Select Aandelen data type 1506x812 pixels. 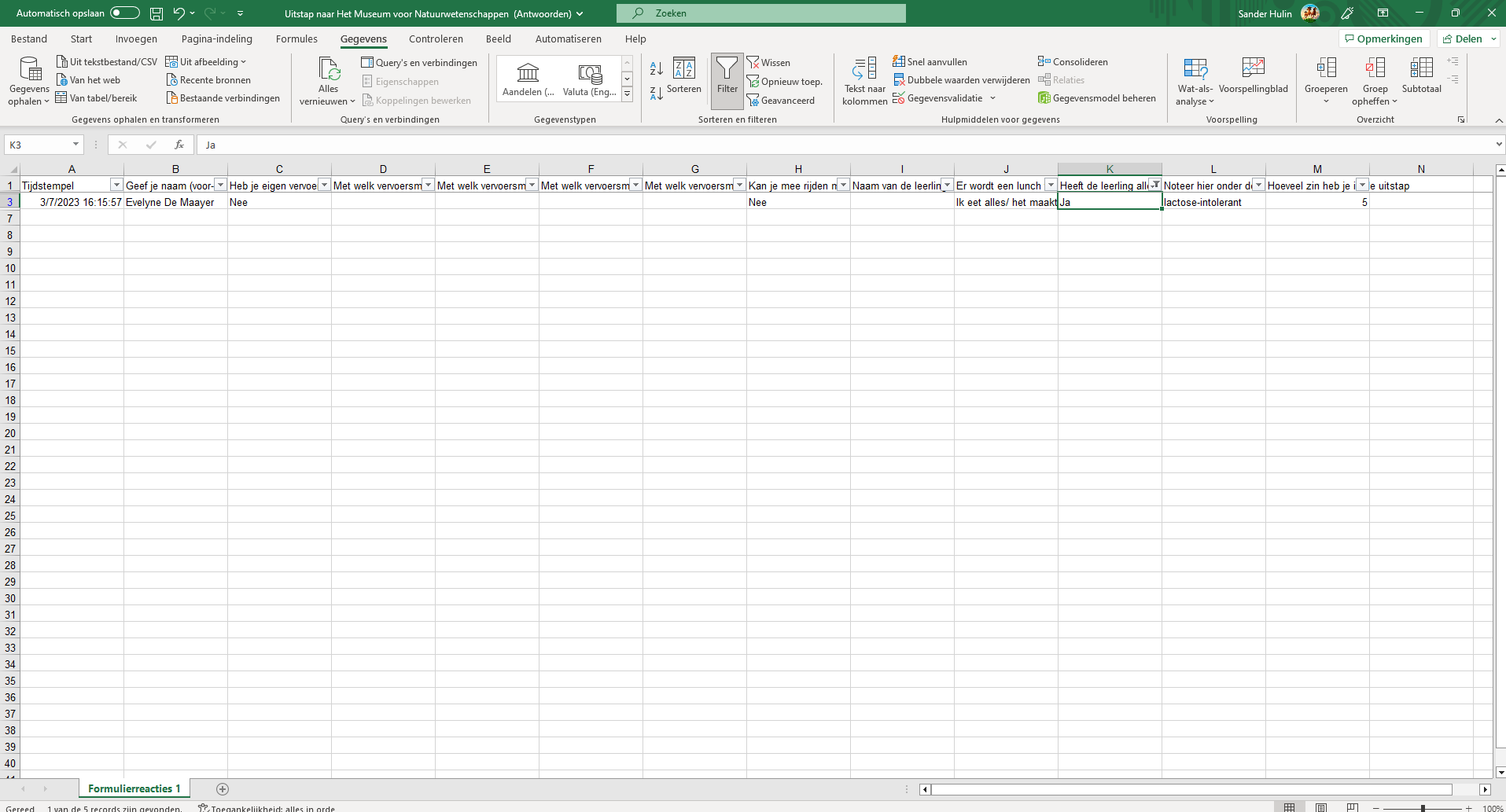point(528,79)
